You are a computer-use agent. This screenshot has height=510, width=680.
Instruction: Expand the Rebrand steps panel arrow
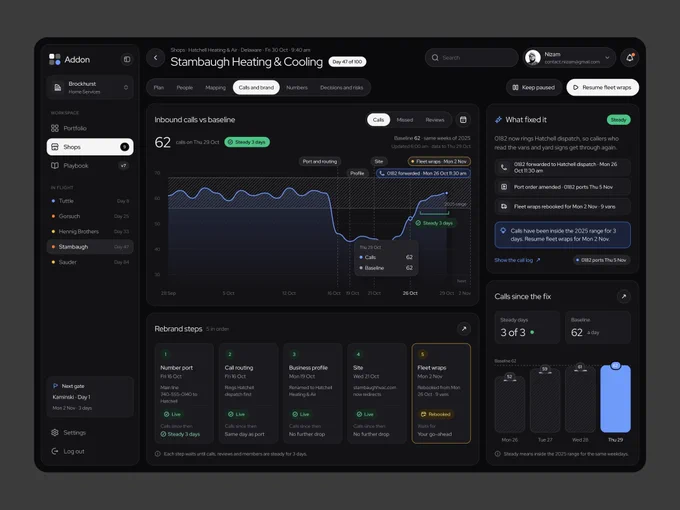(x=464, y=329)
